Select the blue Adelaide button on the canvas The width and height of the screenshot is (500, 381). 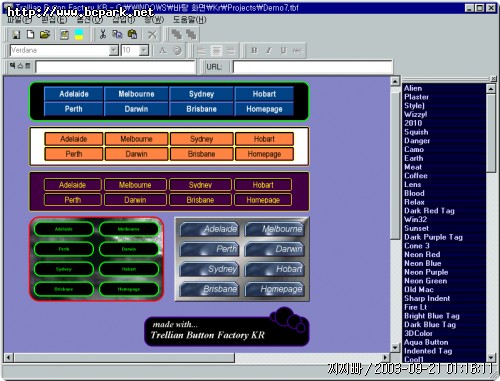click(x=74, y=94)
